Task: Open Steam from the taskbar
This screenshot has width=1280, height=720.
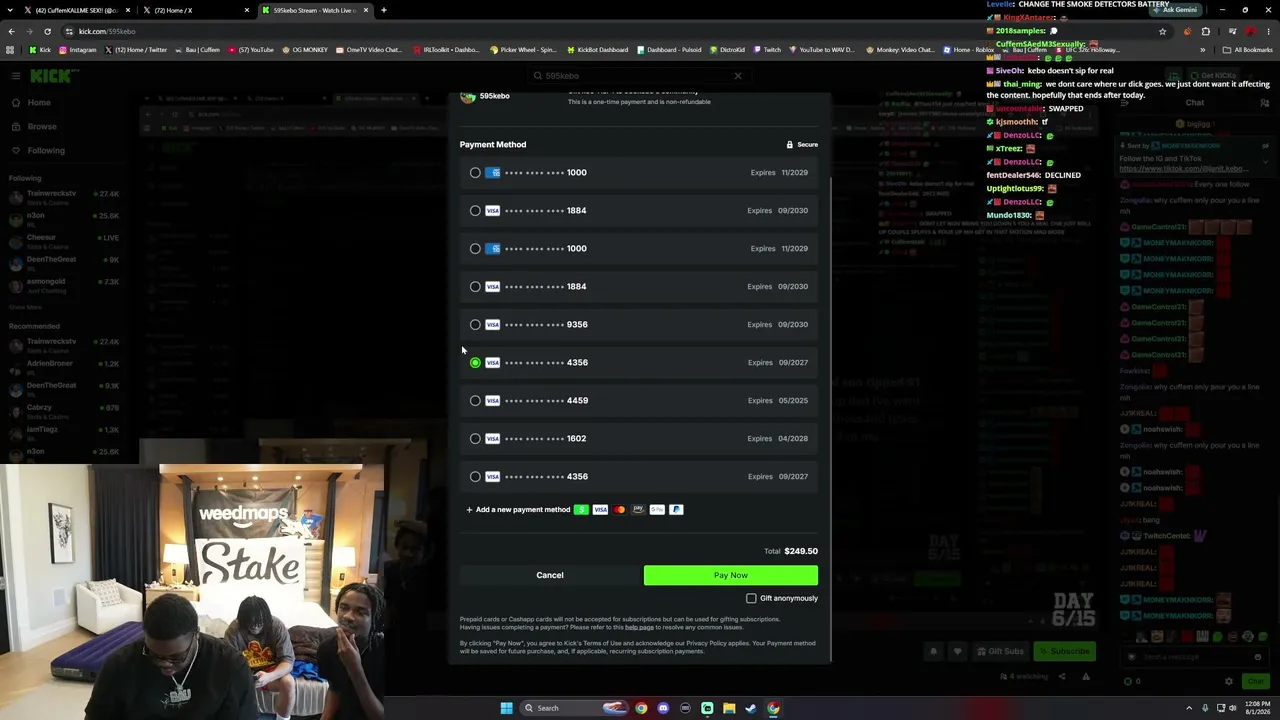Action: pos(751,708)
